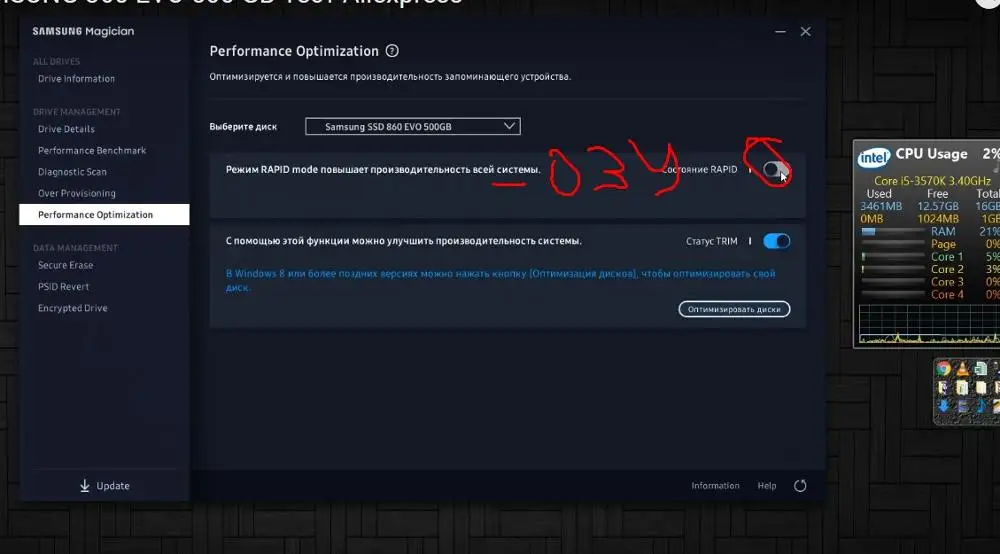Screen dimensions: 1000x554
Task: Click the CPU Usage gadget title
Action: pos(931,154)
